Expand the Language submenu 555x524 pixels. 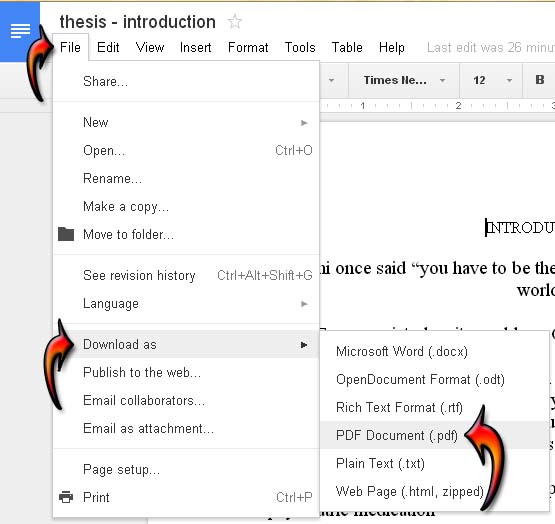186,304
